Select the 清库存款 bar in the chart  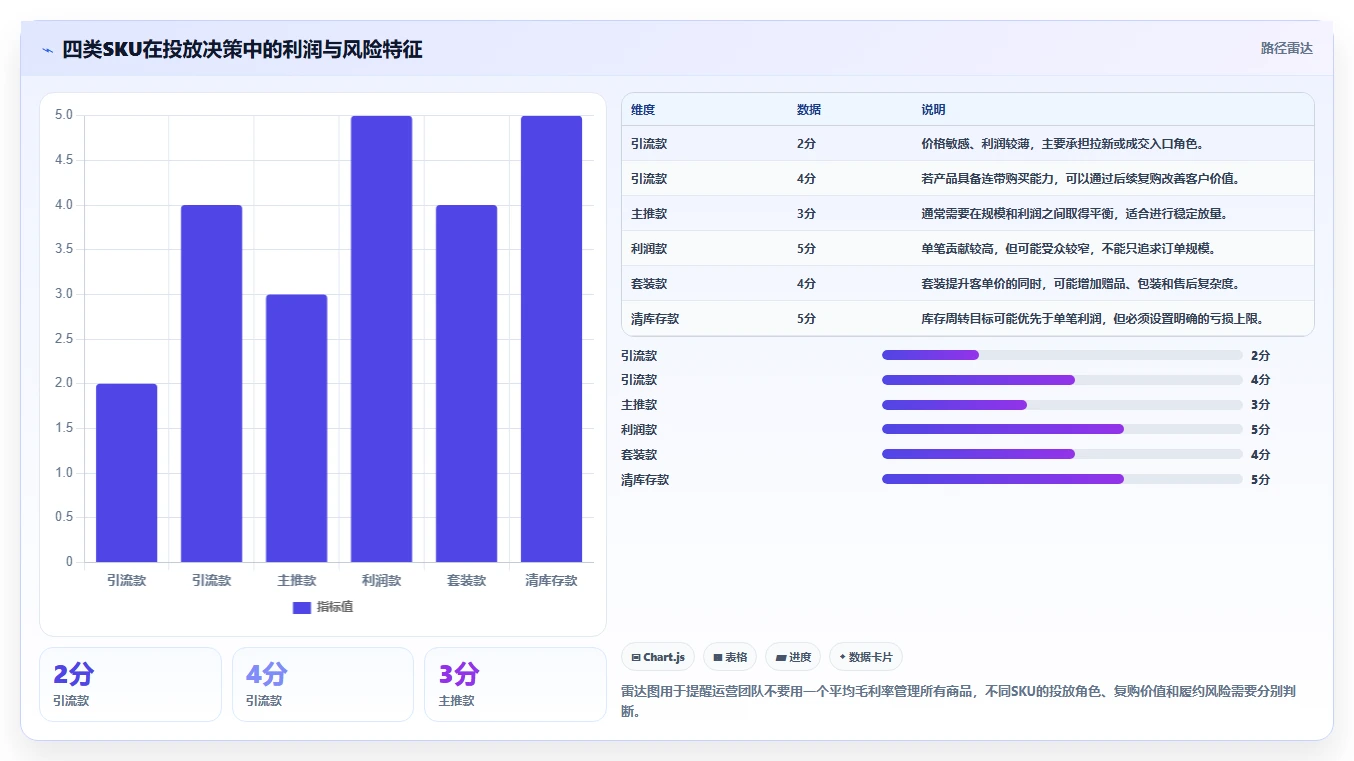pyautogui.click(x=551, y=339)
